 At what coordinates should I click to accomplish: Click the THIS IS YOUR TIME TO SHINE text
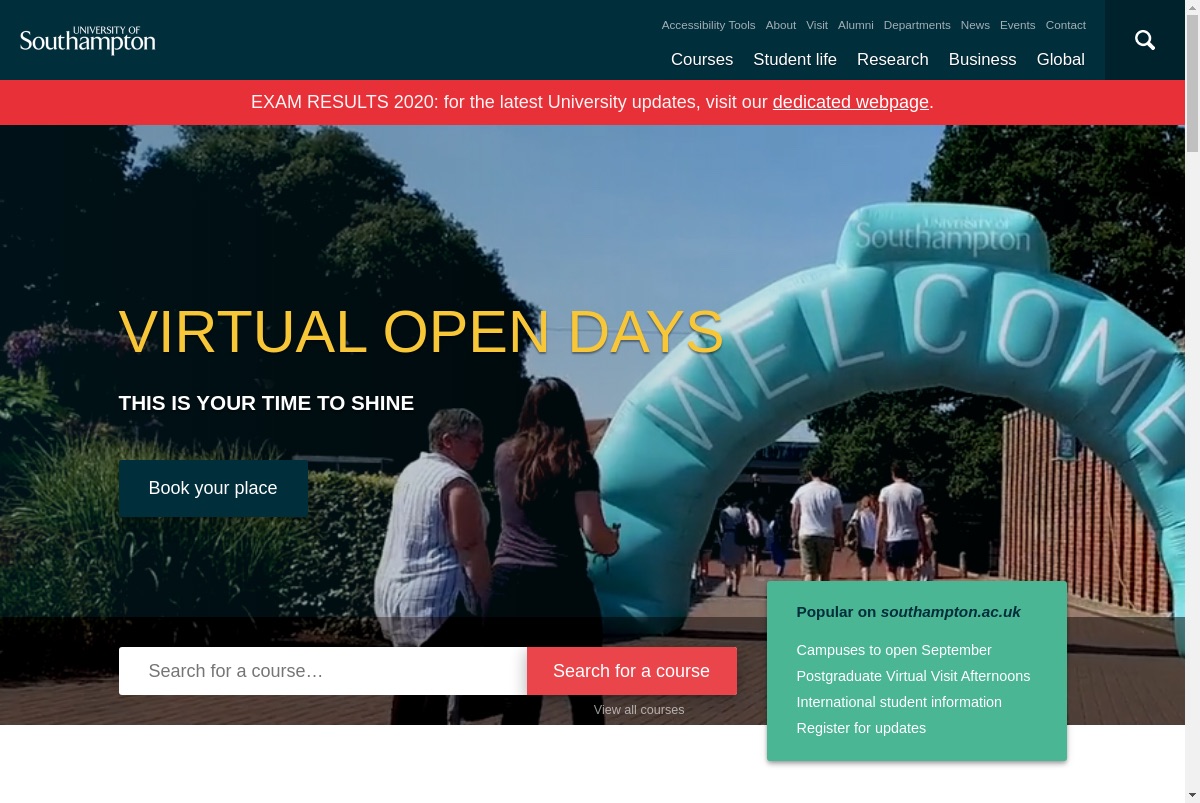coord(266,403)
